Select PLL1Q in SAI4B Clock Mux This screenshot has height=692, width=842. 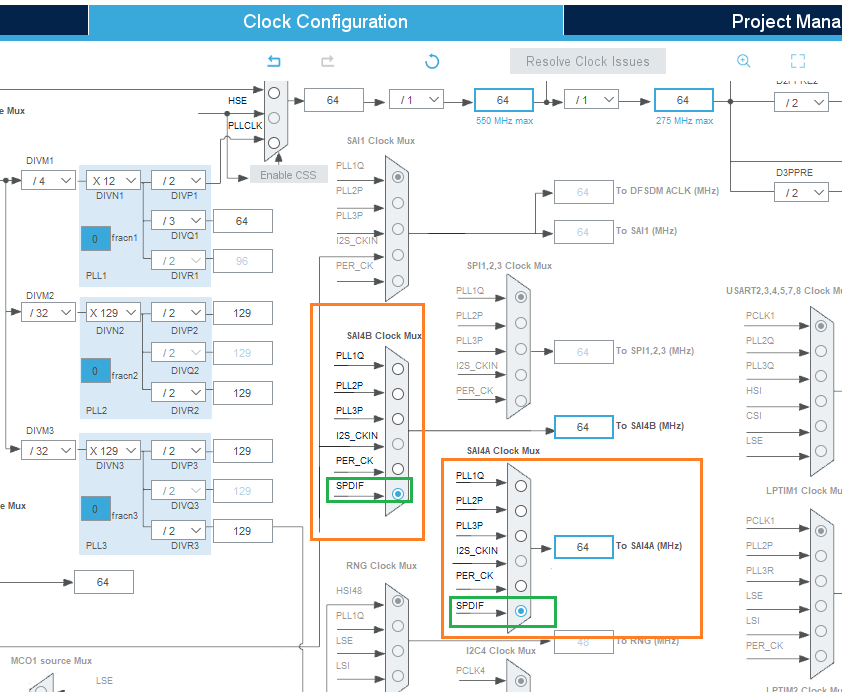[x=398, y=369]
